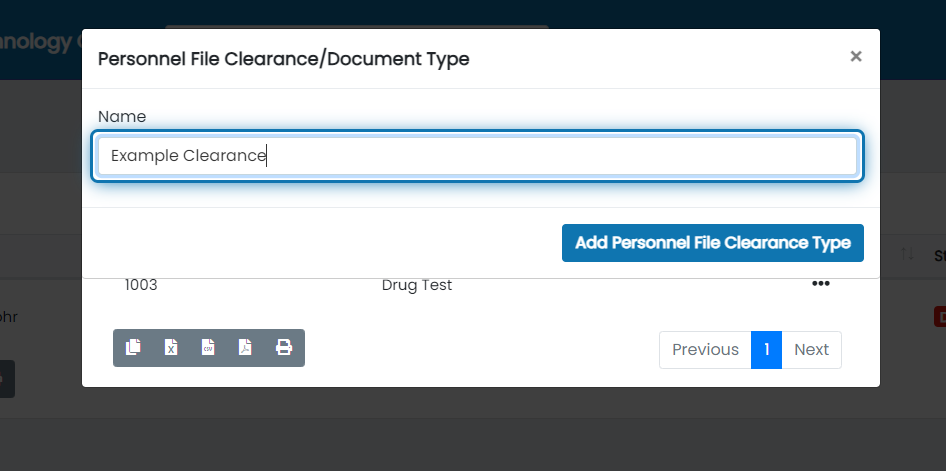Image resolution: width=946 pixels, height=471 pixels.
Task: Click the red status badge at right edge
Action: [x=940, y=317]
